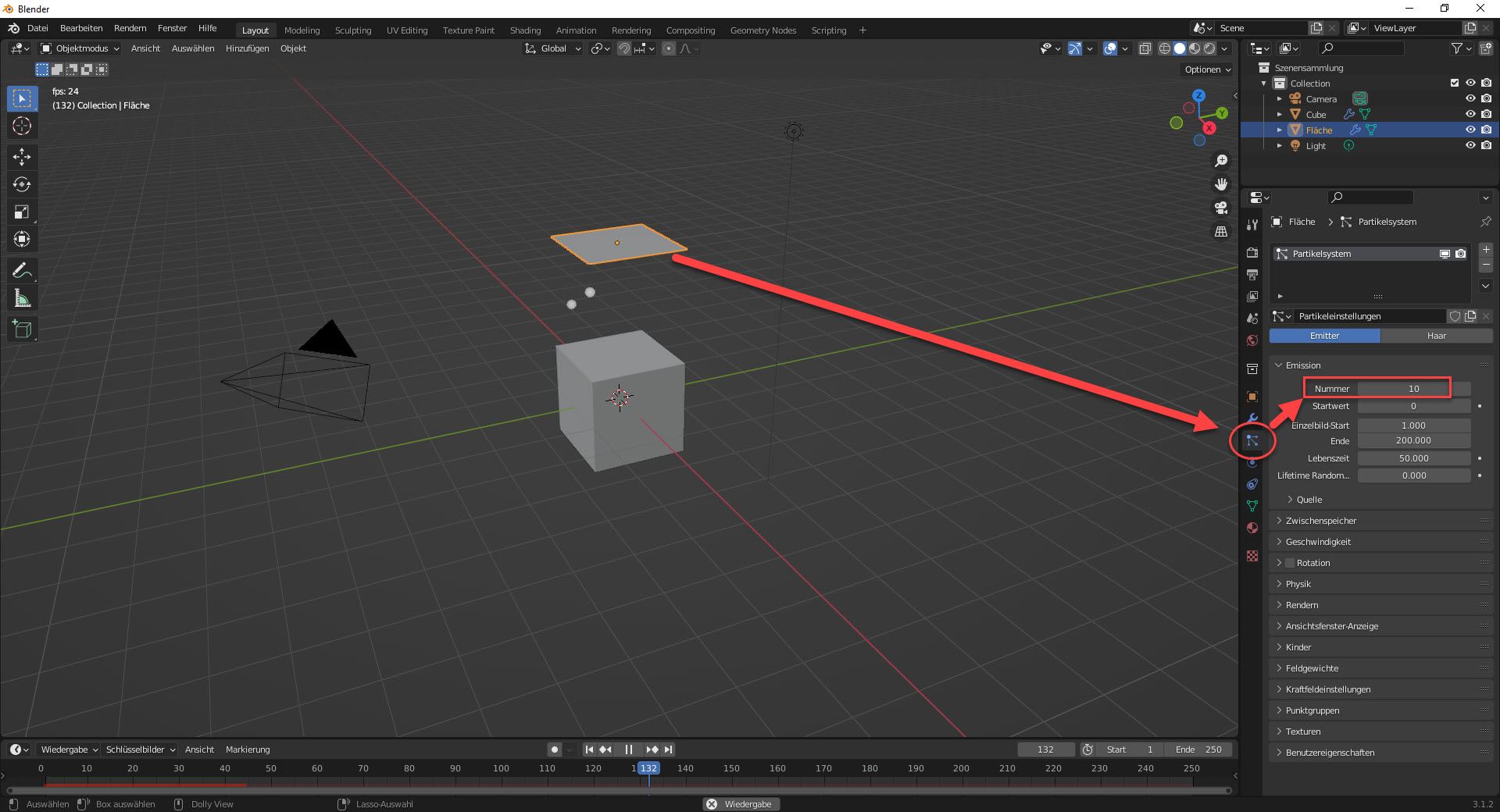Add a new particle system slot
Viewport: 1500px width, 812px height.
point(1486,250)
